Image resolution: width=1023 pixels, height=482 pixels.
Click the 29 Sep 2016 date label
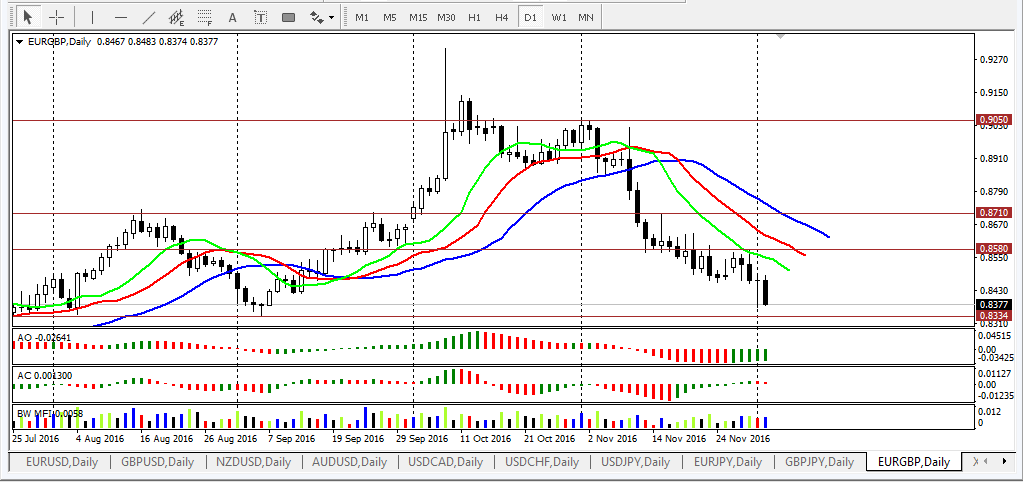pos(420,439)
